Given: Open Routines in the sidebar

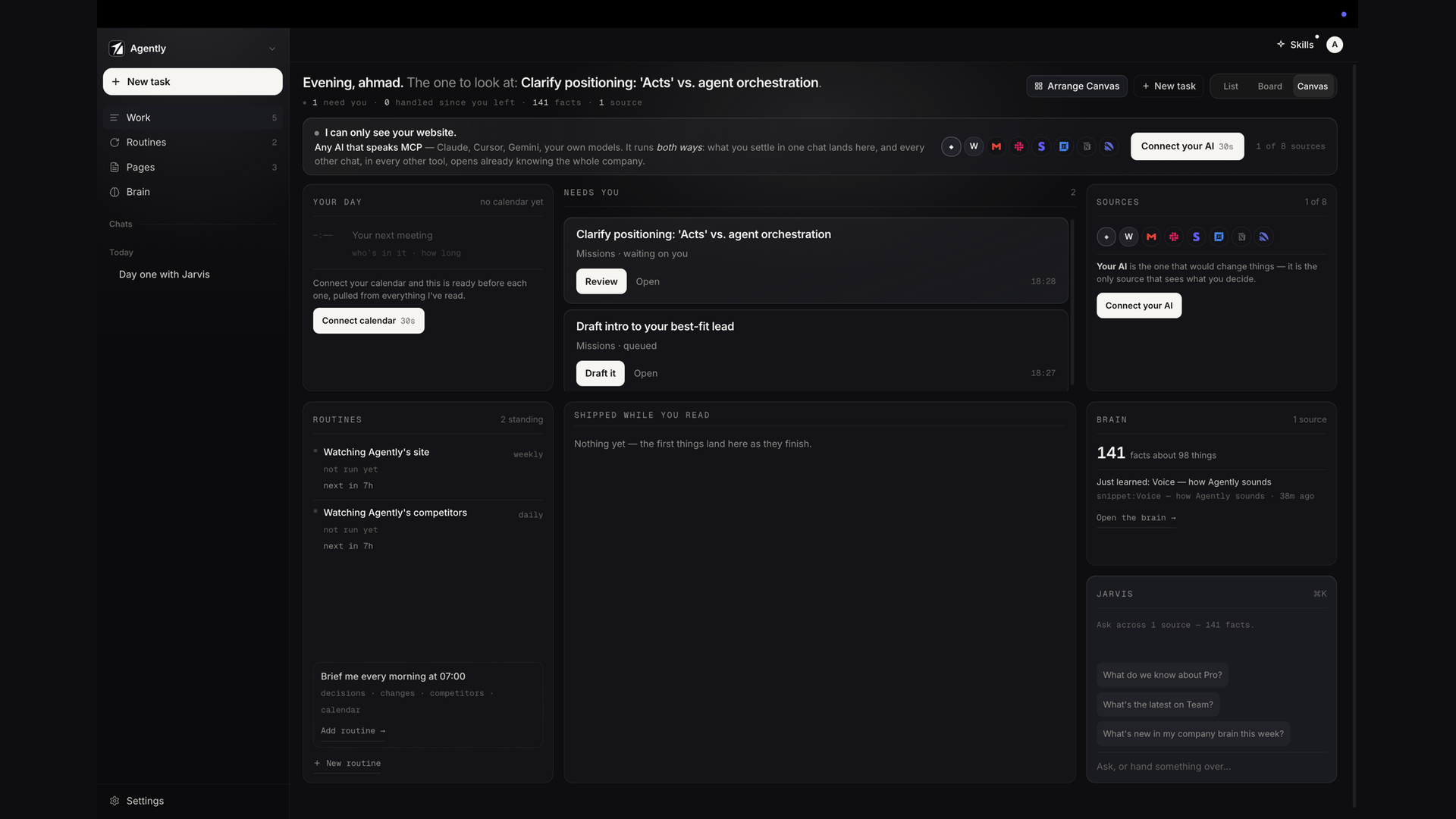Looking at the screenshot, I should [193, 143].
